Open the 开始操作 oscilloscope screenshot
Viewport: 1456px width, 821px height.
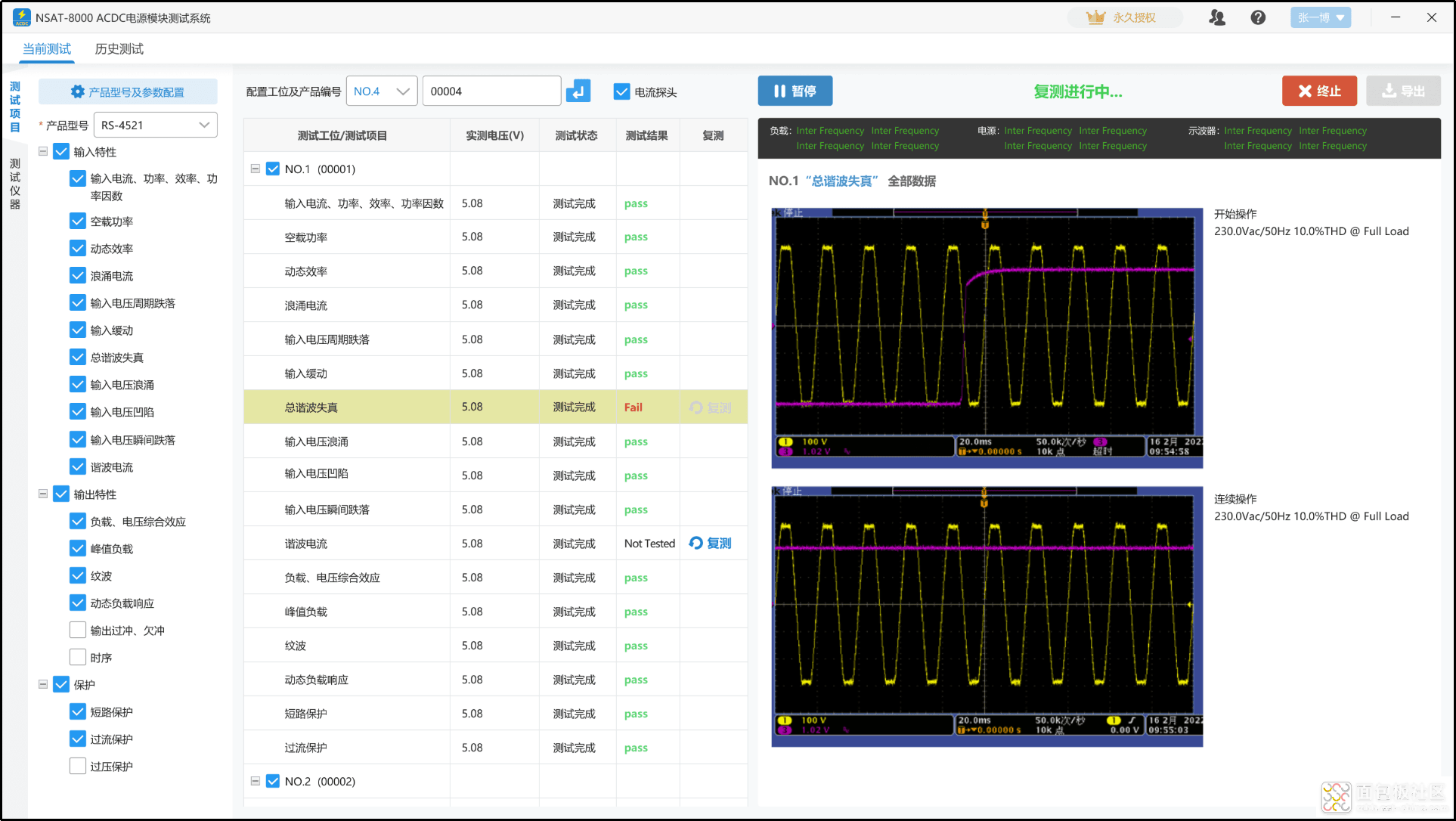tap(987, 338)
